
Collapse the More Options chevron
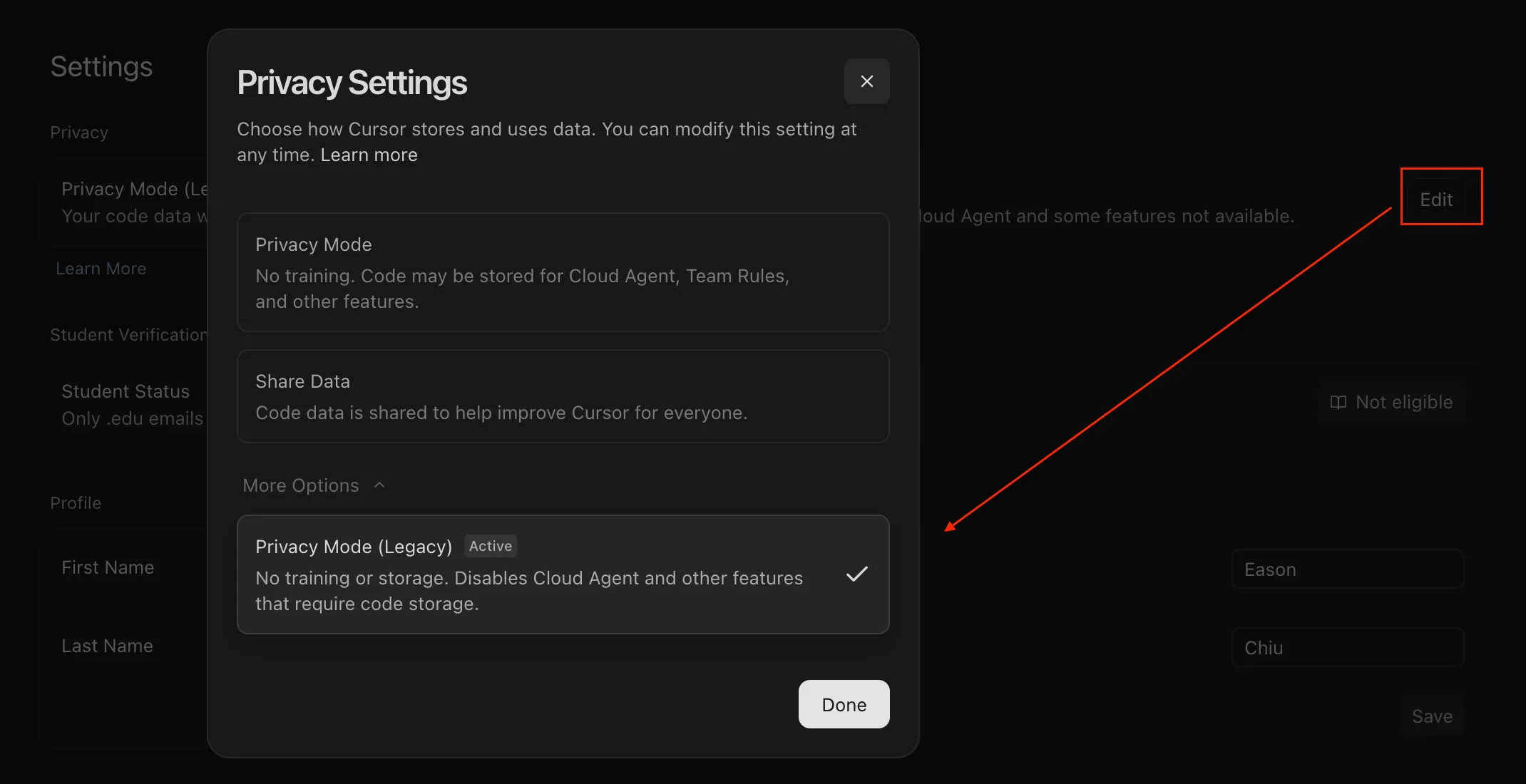point(379,485)
